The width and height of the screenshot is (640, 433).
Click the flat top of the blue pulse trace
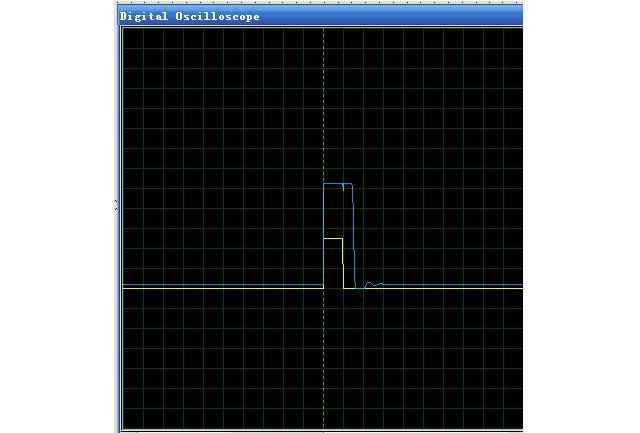[338, 184]
